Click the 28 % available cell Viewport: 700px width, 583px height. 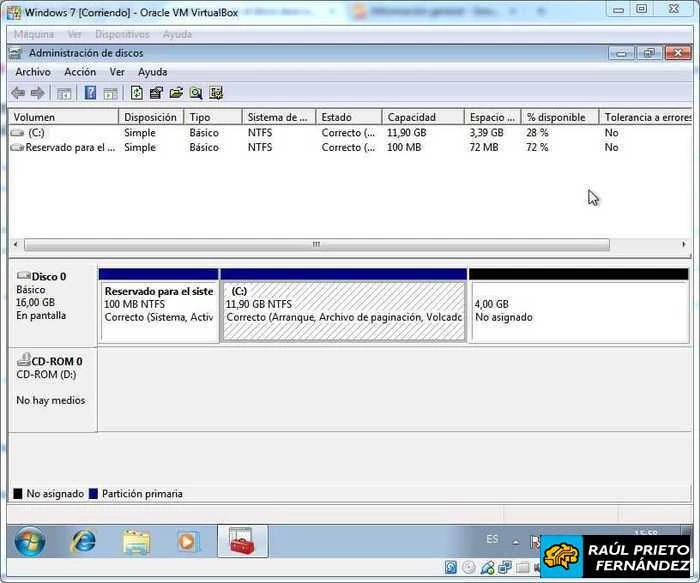pos(537,133)
